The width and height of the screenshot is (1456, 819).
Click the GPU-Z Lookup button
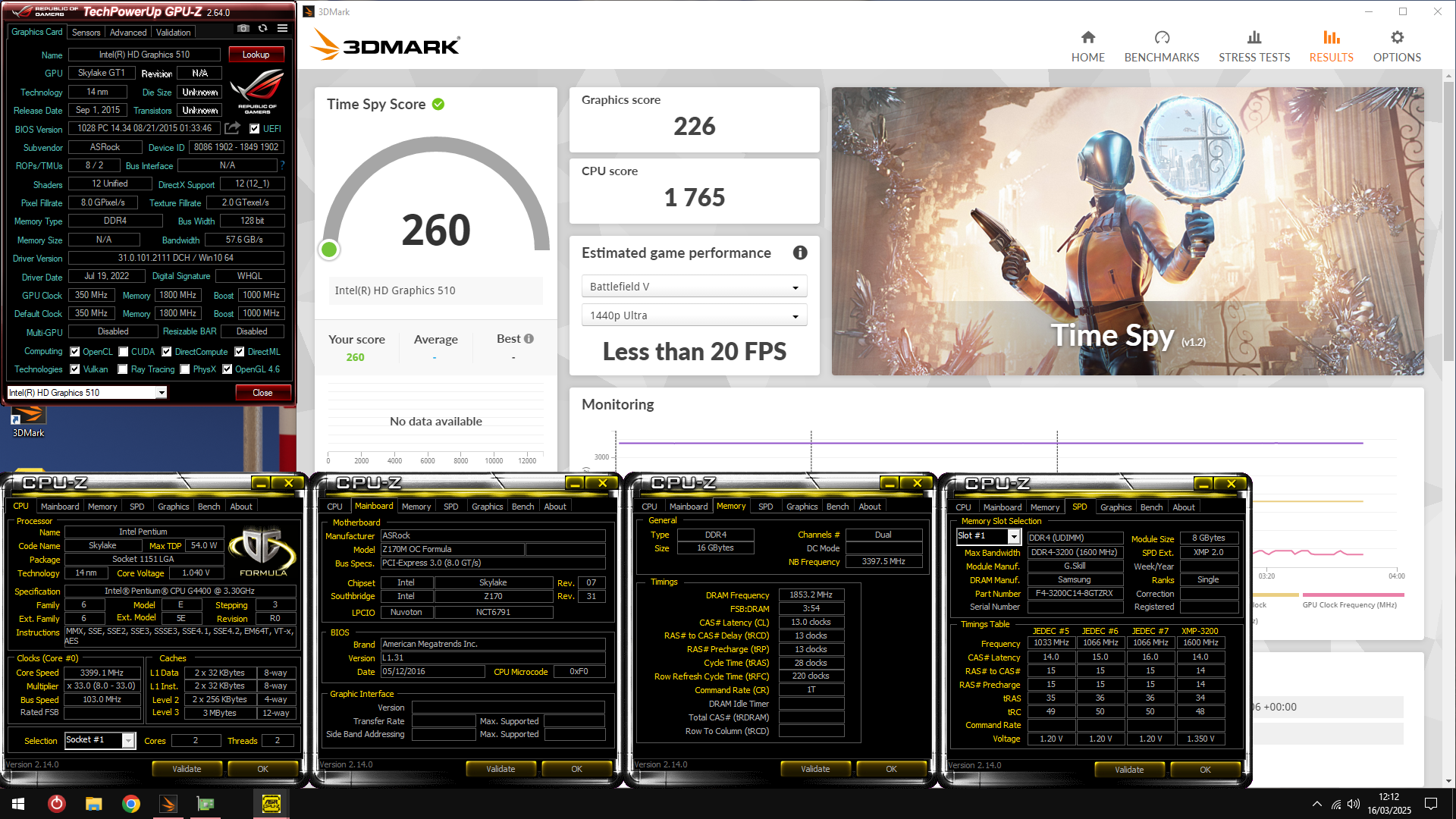(256, 55)
